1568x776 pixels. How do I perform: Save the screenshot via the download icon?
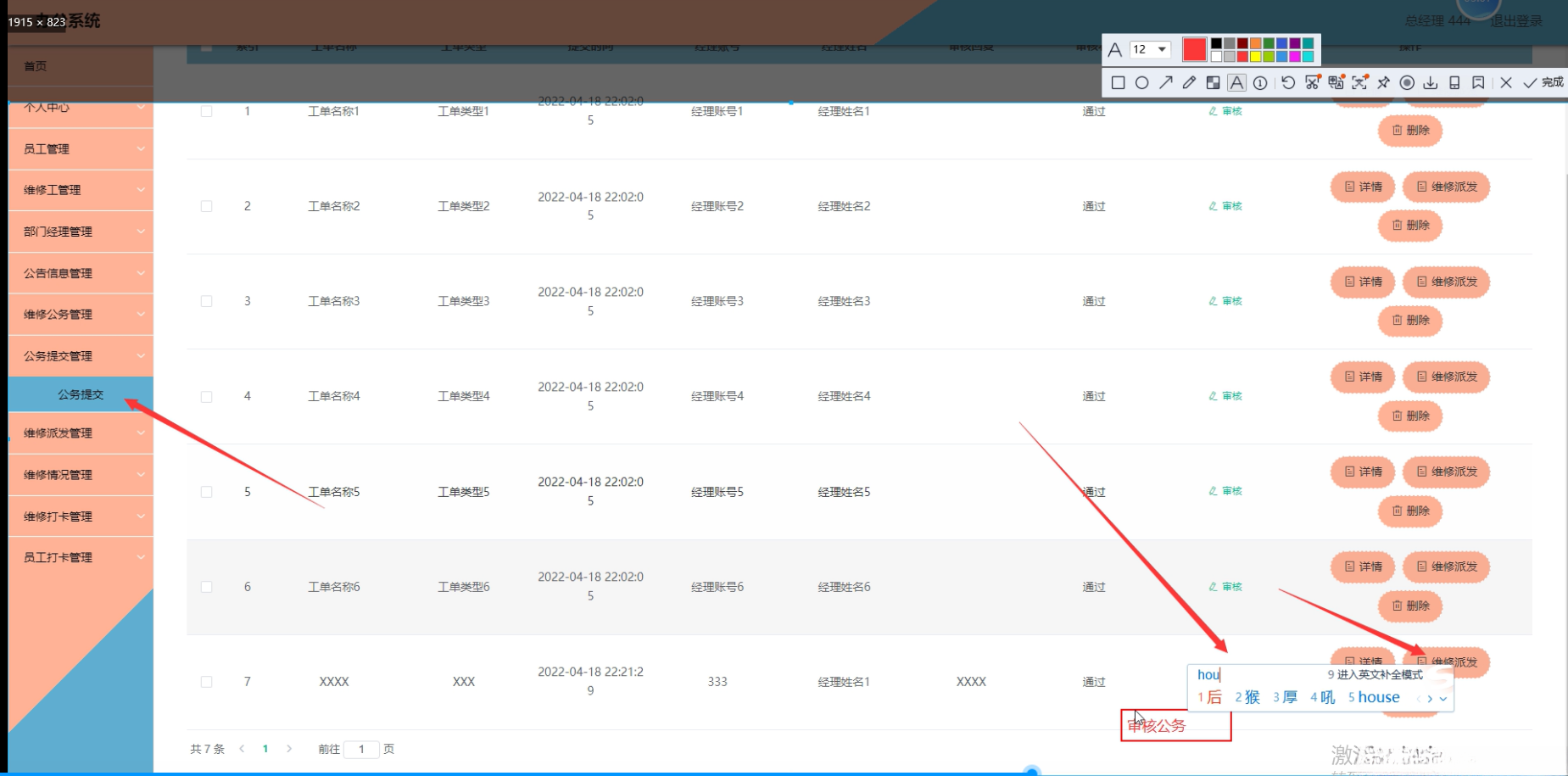click(1430, 82)
